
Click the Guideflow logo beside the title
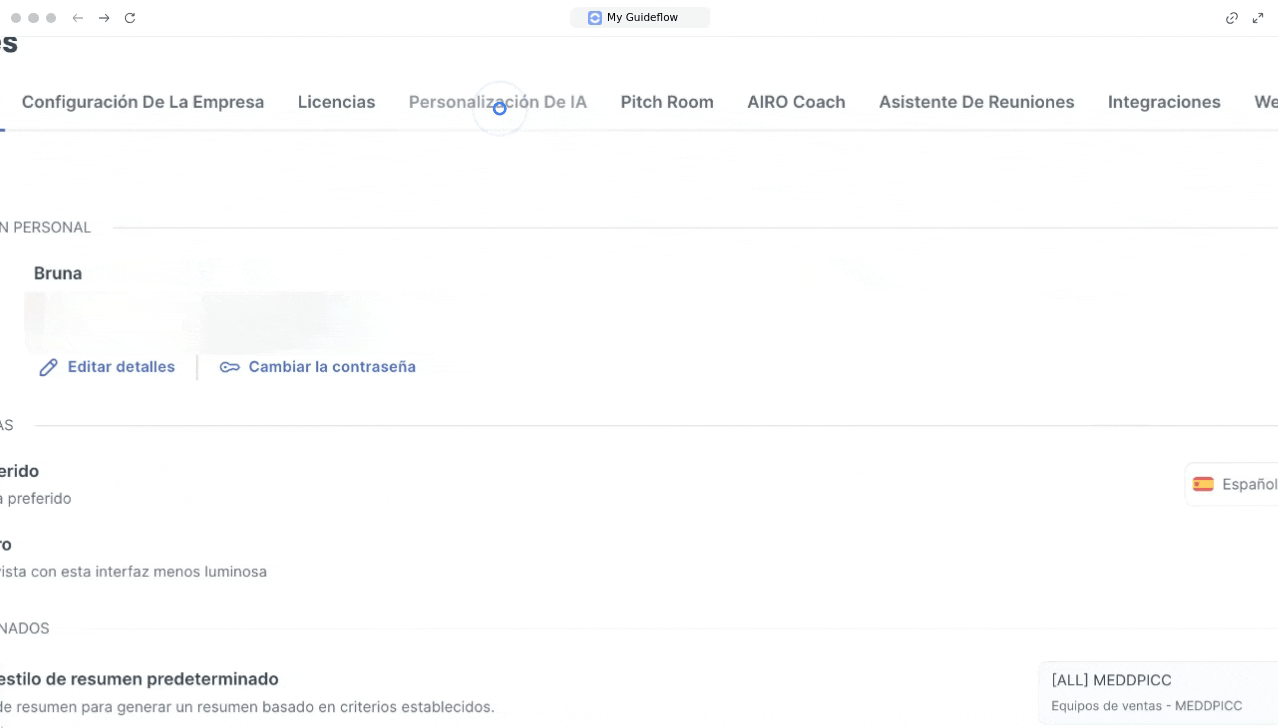[x=595, y=18]
